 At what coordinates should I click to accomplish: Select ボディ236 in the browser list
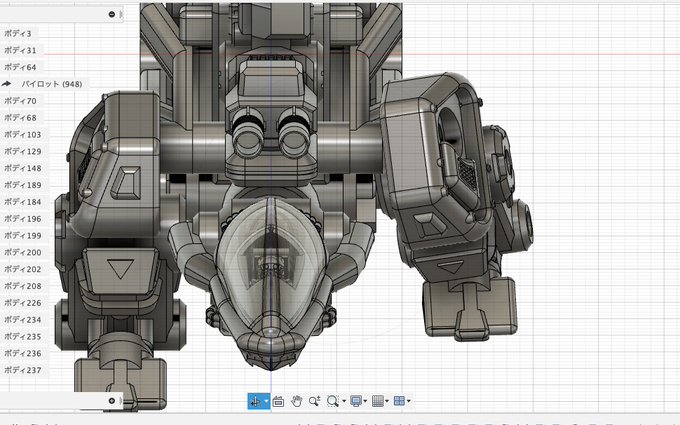click(23, 353)
